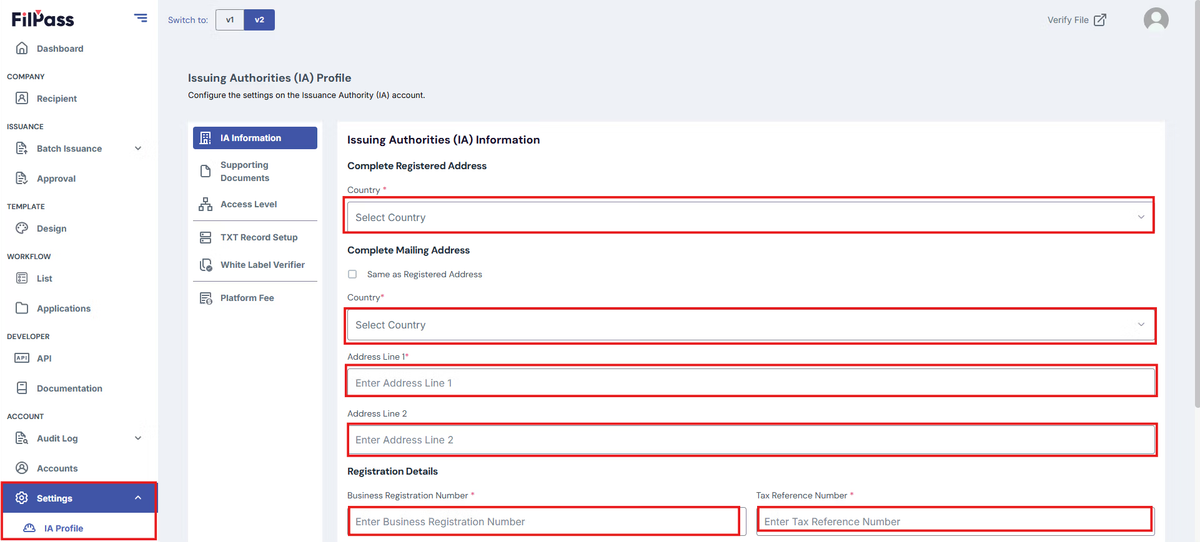Click the Verify File external-link icon

[1100, 20]
